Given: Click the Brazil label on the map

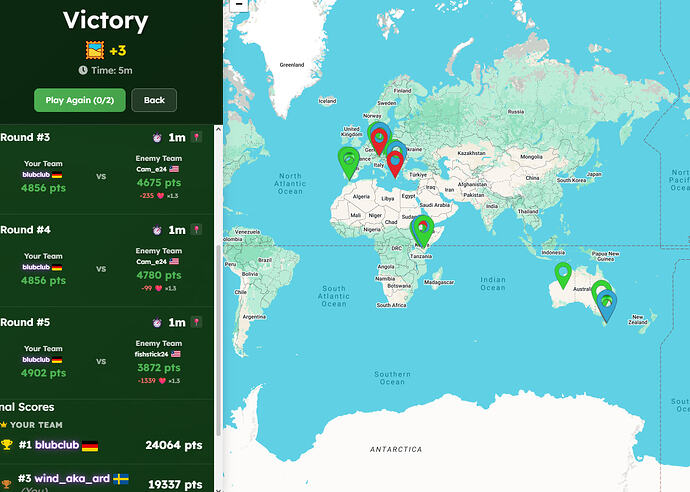Looking at the screenshot, I should [x=265, y=260].
